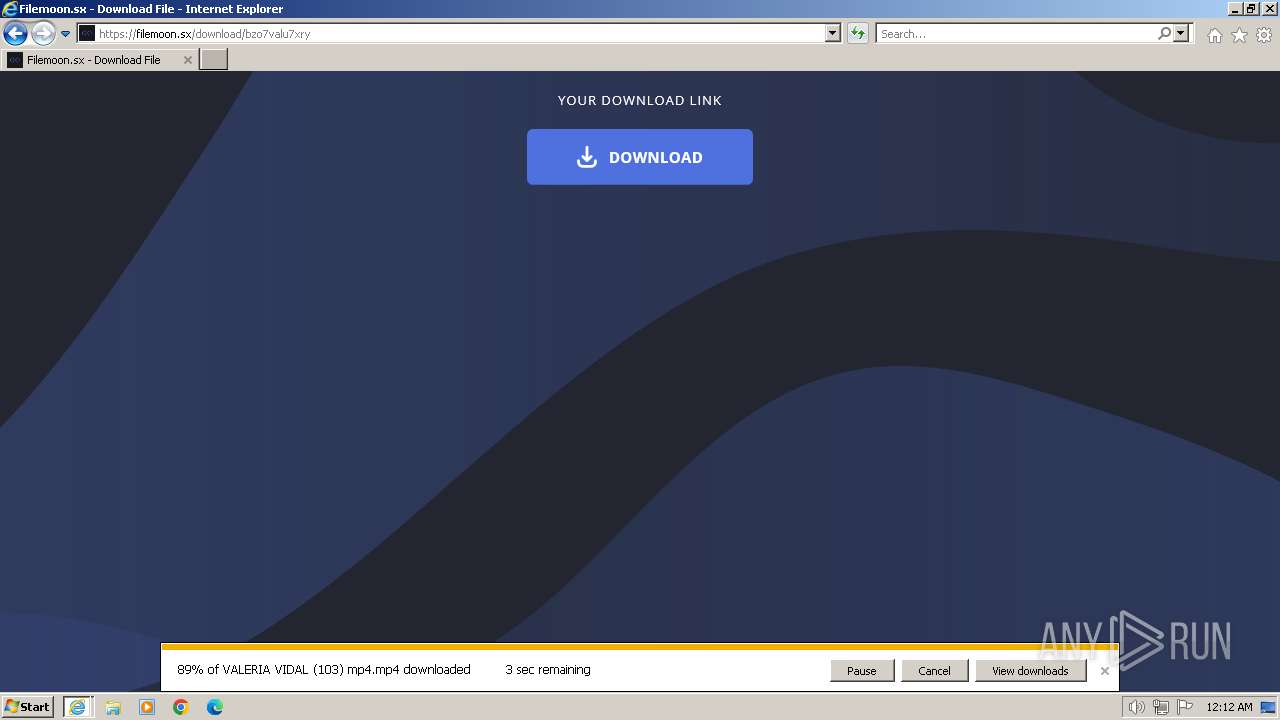The image size is (1280, 720).
Task: Open the recent pages dropdown arrow
Action: pyautogui.click(x=66, y=34)
